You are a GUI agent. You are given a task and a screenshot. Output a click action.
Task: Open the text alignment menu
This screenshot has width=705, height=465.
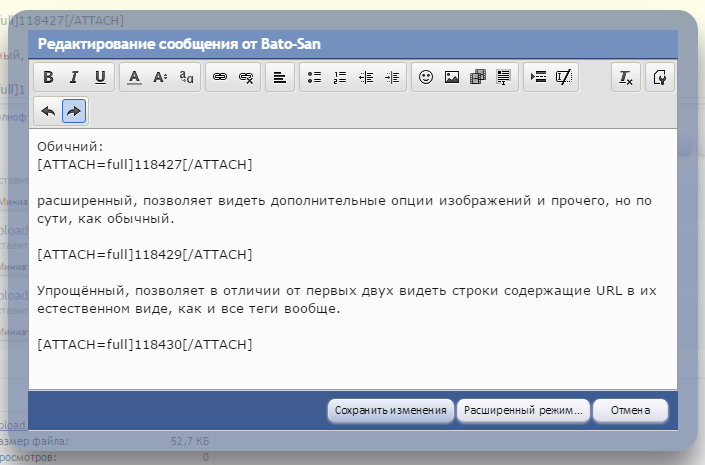tap(280, 77)
